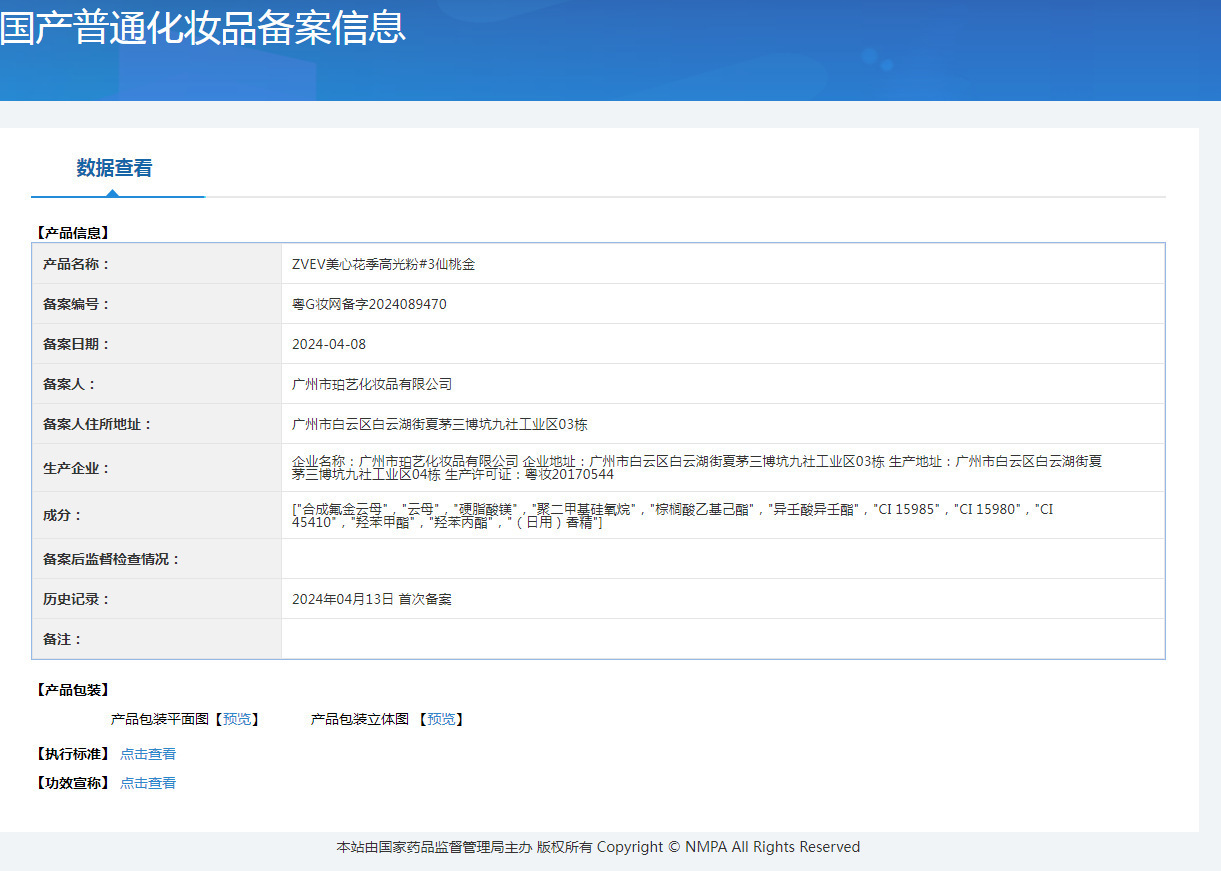Open 点击查看 link for 功效宣称

tap(148, 783)
